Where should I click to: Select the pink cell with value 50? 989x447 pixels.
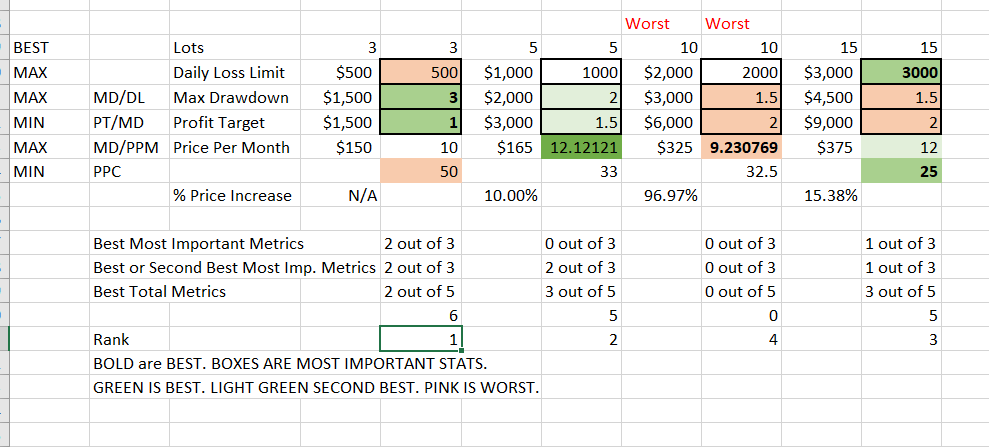(x=421, y=171)
